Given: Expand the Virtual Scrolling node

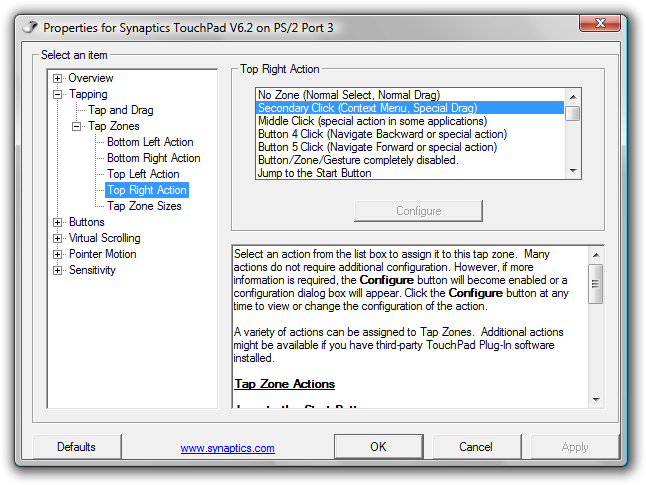Looking at the screenshot, I should point(58,238).
